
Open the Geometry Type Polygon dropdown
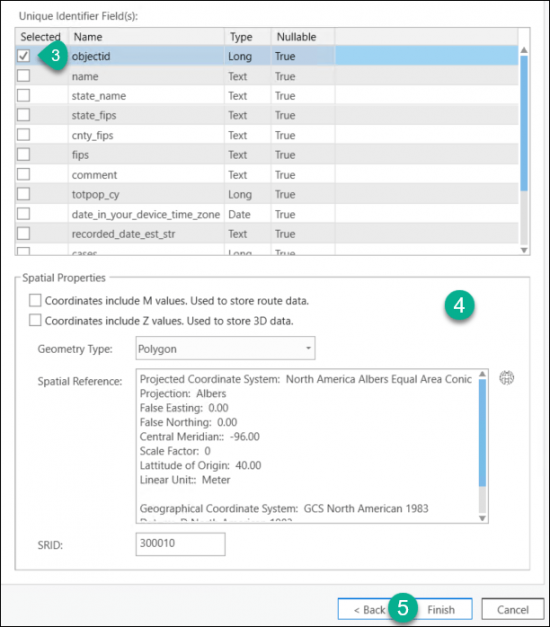click(x=225, y=348)
